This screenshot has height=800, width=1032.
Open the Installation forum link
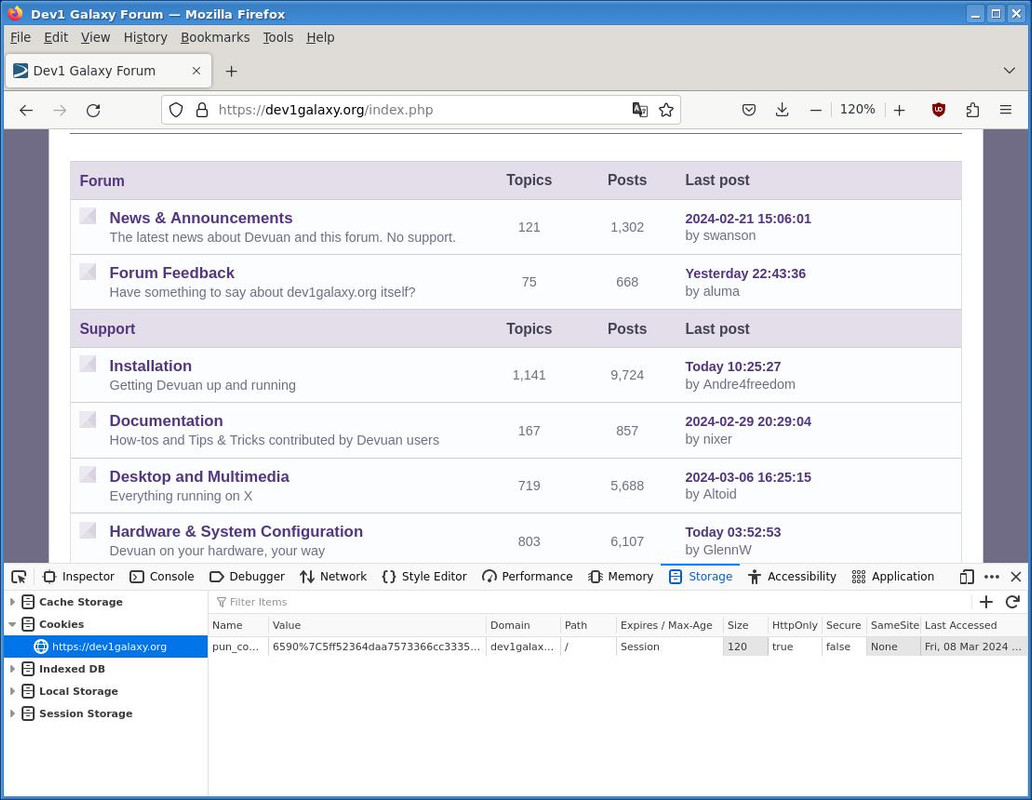tap(151, 366)
